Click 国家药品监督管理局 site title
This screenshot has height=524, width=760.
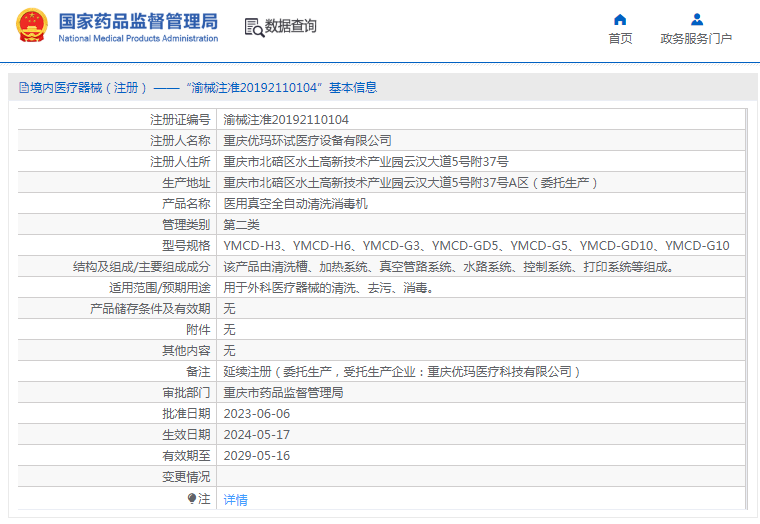click(x=138, y=21)
